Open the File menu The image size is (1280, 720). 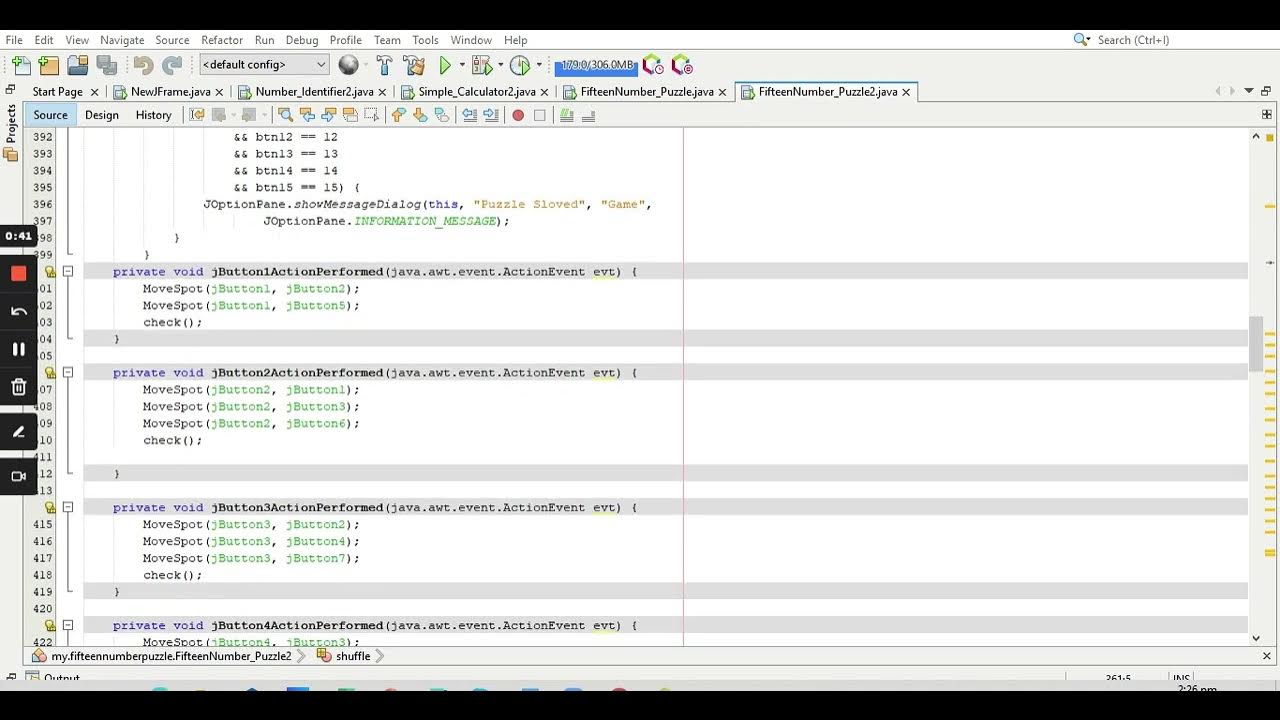pos(14,40)
